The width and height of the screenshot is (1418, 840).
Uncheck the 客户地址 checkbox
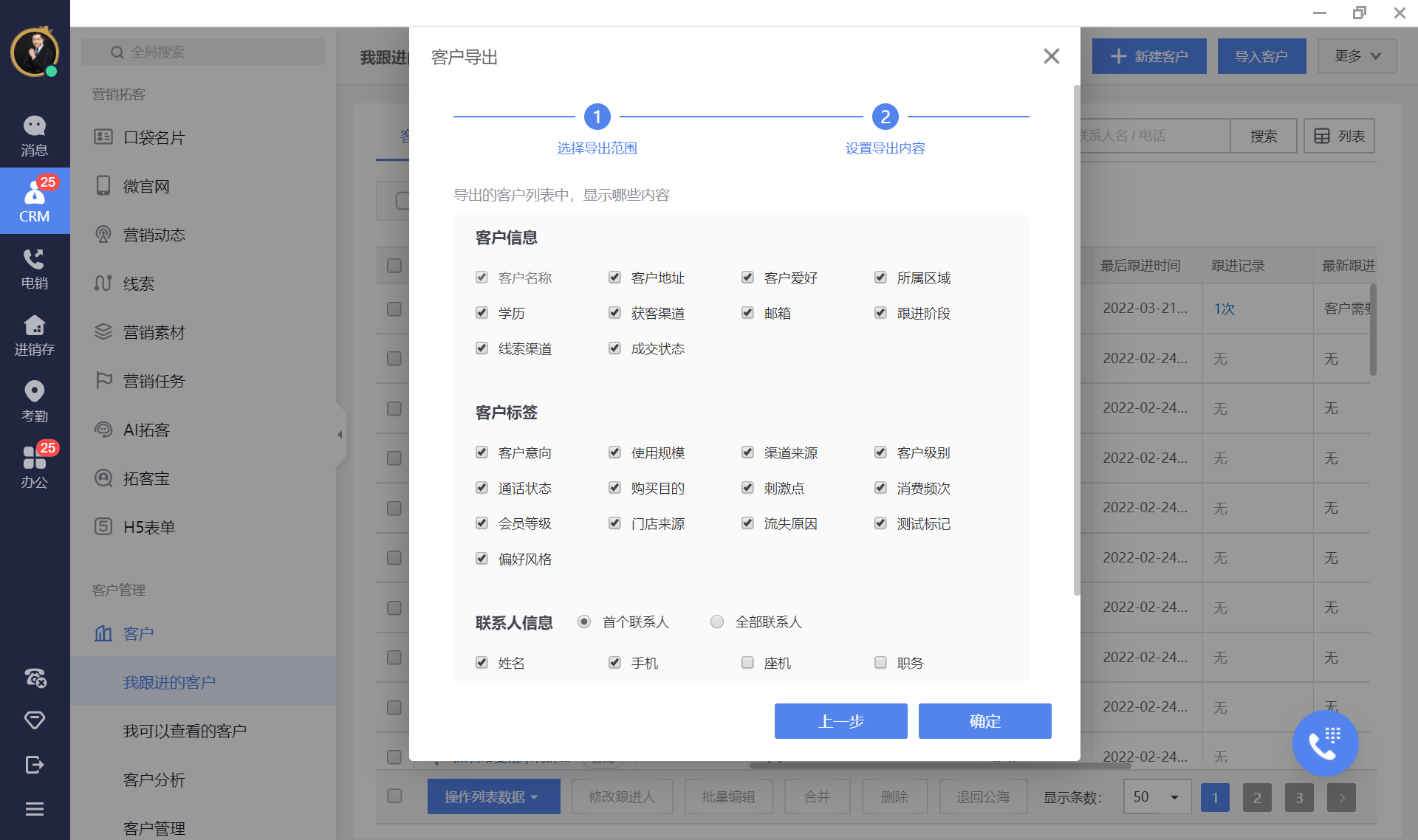click(x=614, y=278)
